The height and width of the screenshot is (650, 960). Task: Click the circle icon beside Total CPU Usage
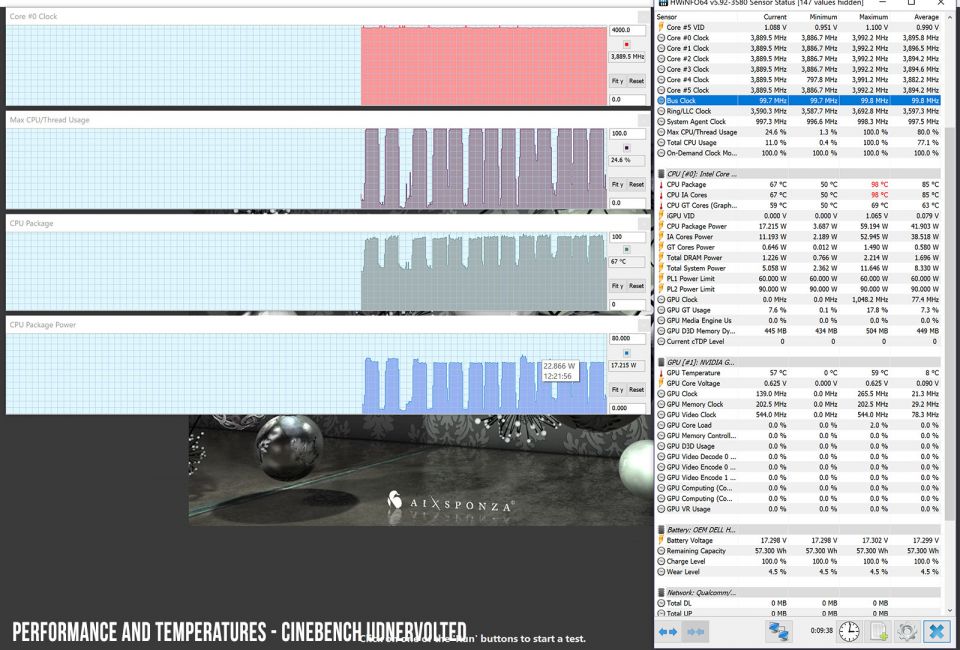[x=661, y=143]
